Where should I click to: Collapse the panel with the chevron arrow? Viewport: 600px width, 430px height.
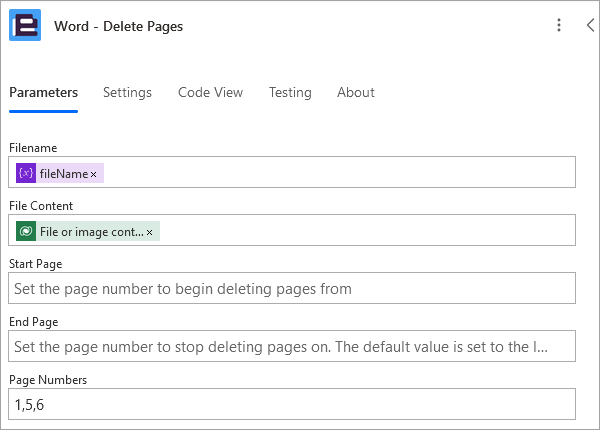click(590, 25)
